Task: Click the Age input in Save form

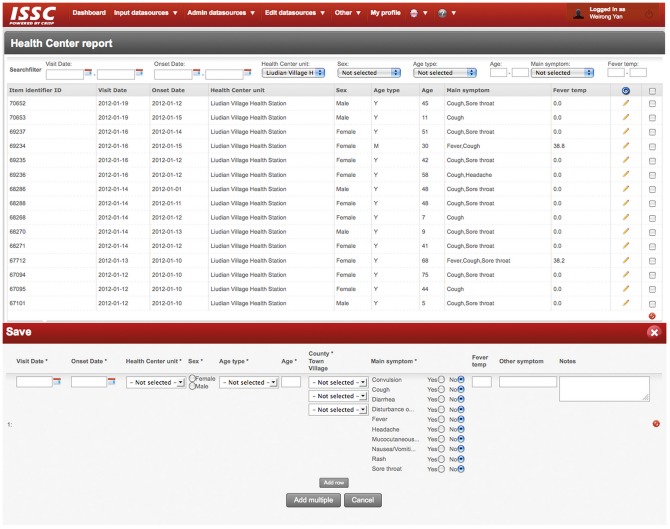Action: (x=291, y=382)
